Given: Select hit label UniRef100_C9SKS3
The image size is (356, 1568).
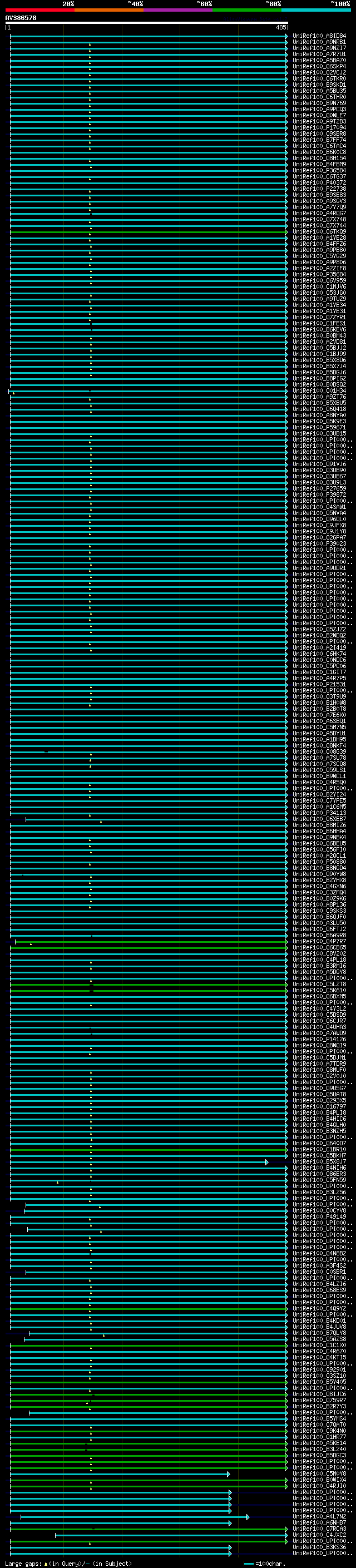Looking at the screenshot, I should 319,911.
